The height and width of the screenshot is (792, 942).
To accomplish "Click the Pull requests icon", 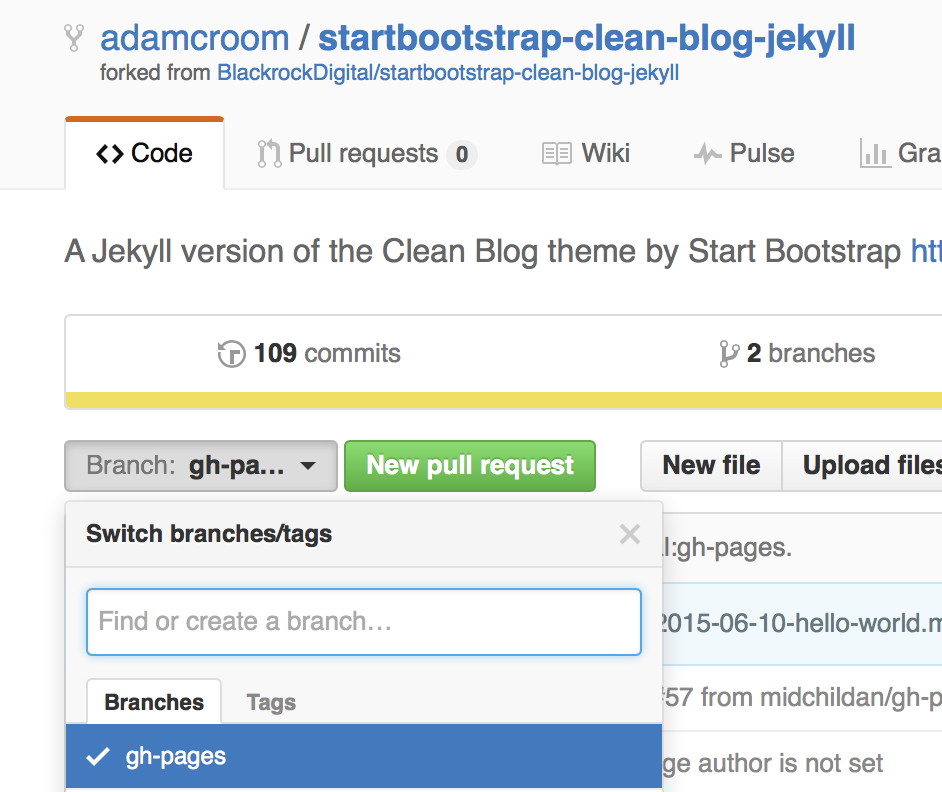I will pos(269,154).
